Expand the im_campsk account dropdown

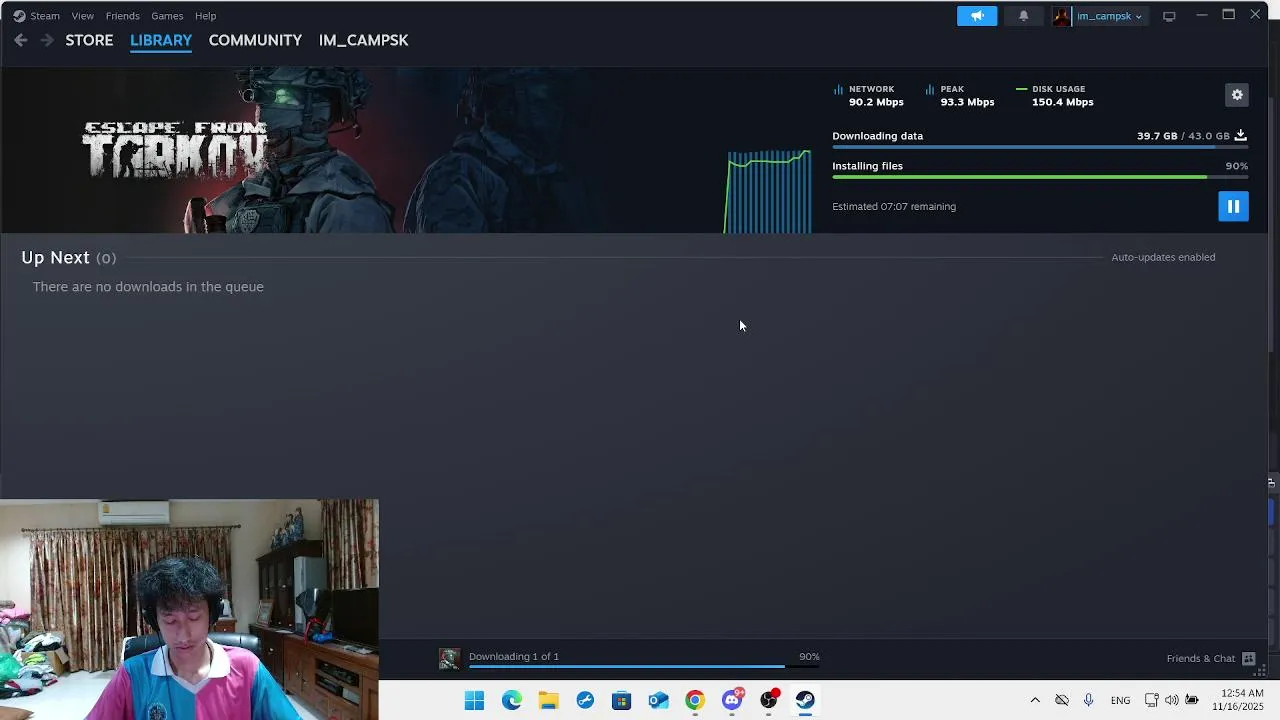point(1108,16)
